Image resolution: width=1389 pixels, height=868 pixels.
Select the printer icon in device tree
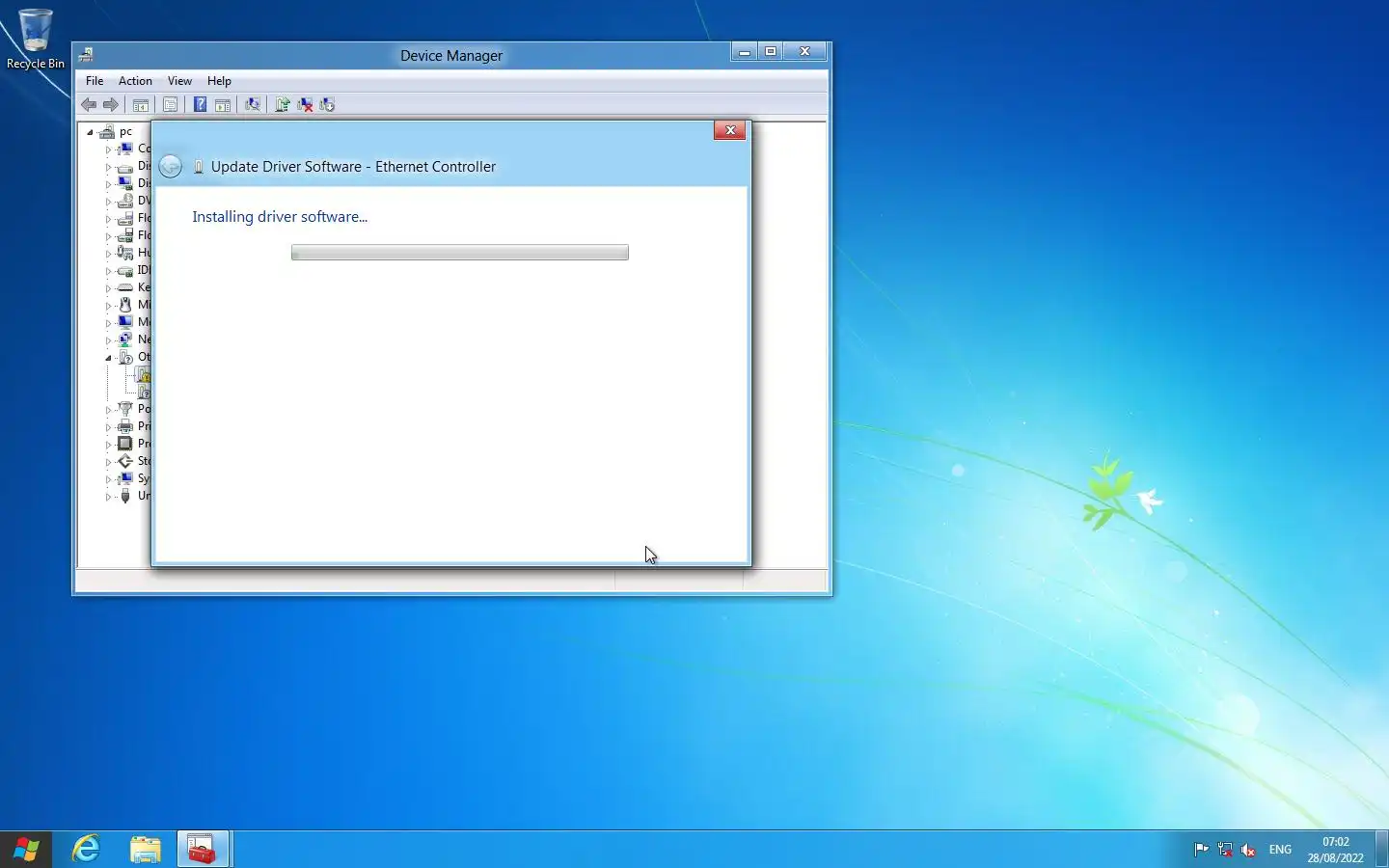coord(125,426)
